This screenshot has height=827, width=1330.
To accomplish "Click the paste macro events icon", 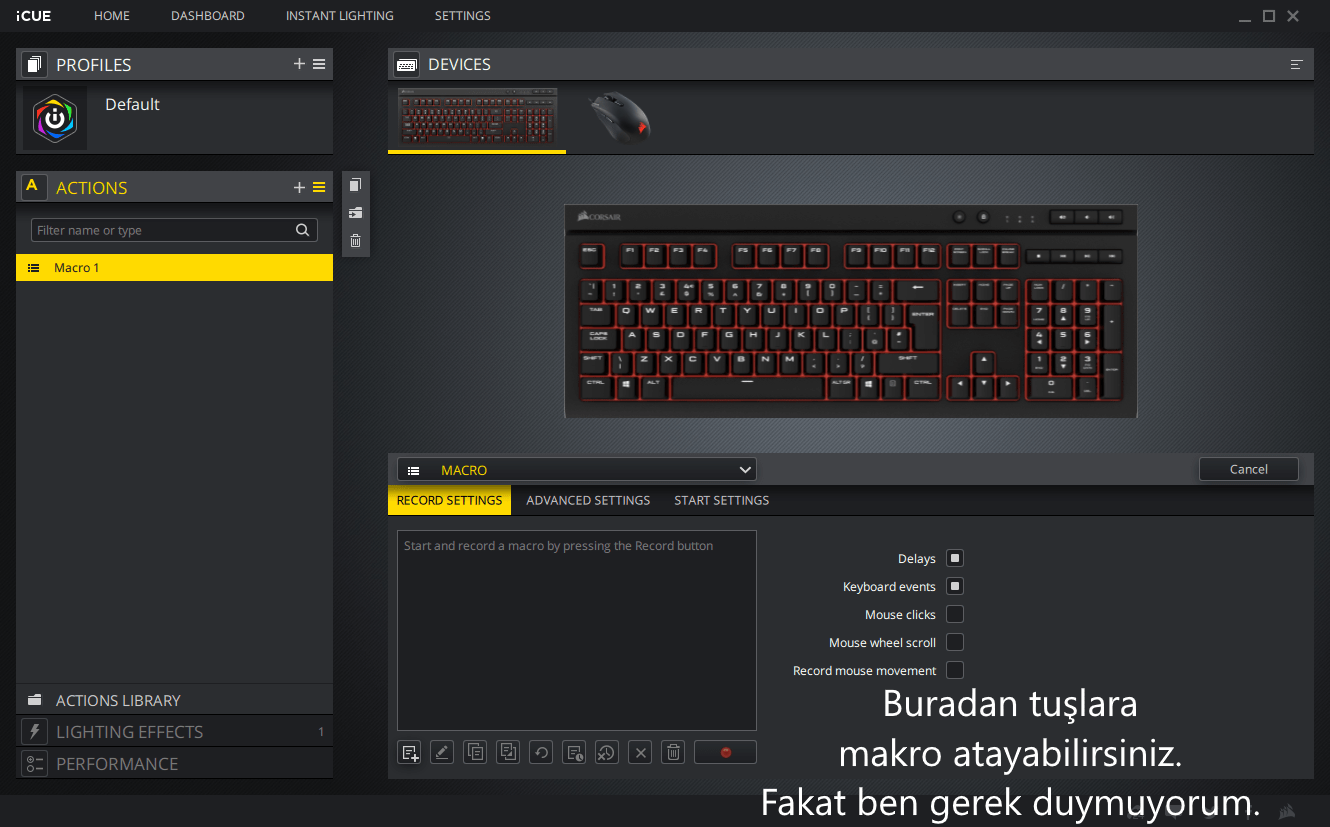I will [508, 753].
